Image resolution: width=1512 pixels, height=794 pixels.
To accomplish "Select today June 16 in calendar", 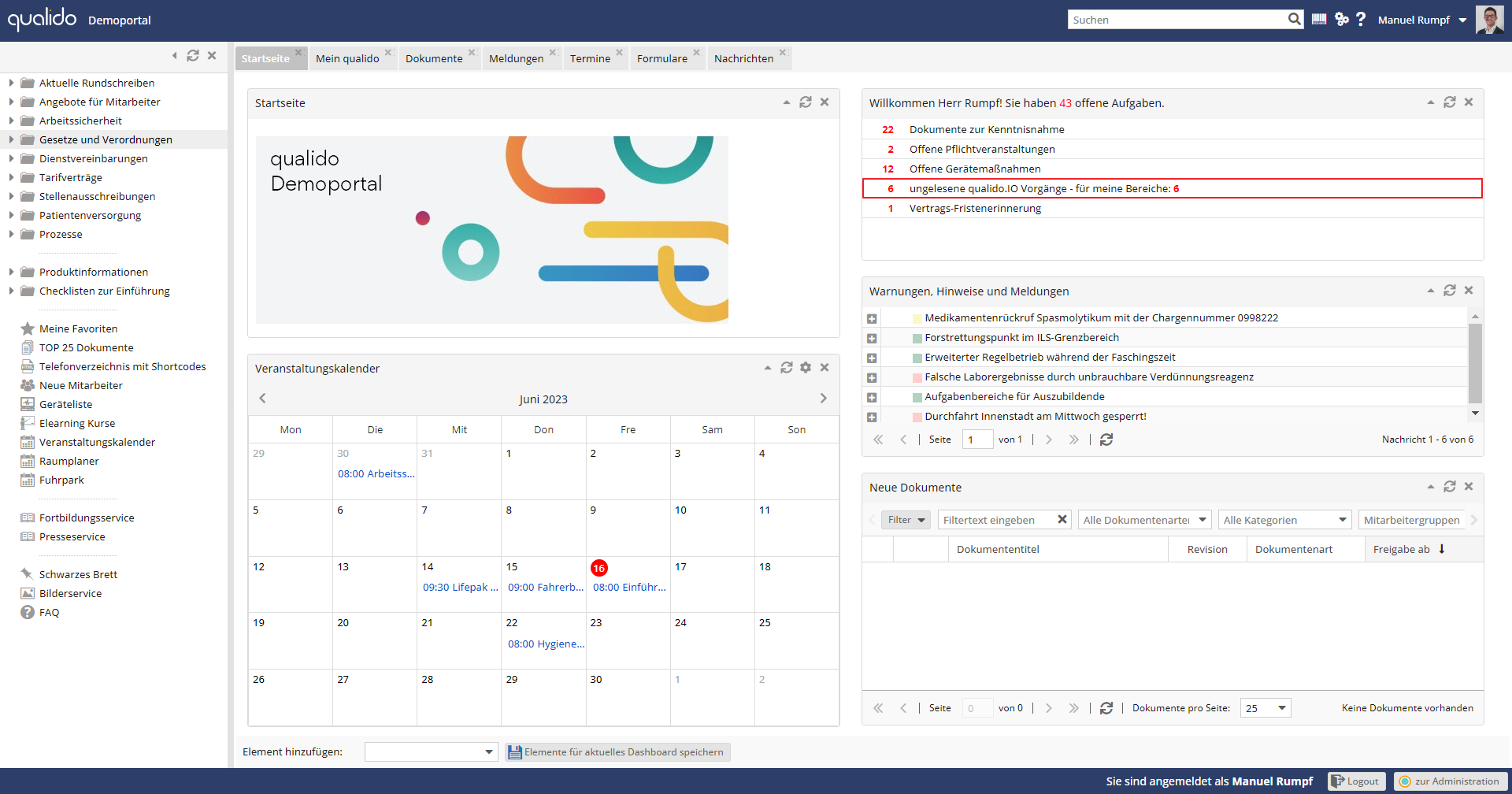I will pos(599,568).
